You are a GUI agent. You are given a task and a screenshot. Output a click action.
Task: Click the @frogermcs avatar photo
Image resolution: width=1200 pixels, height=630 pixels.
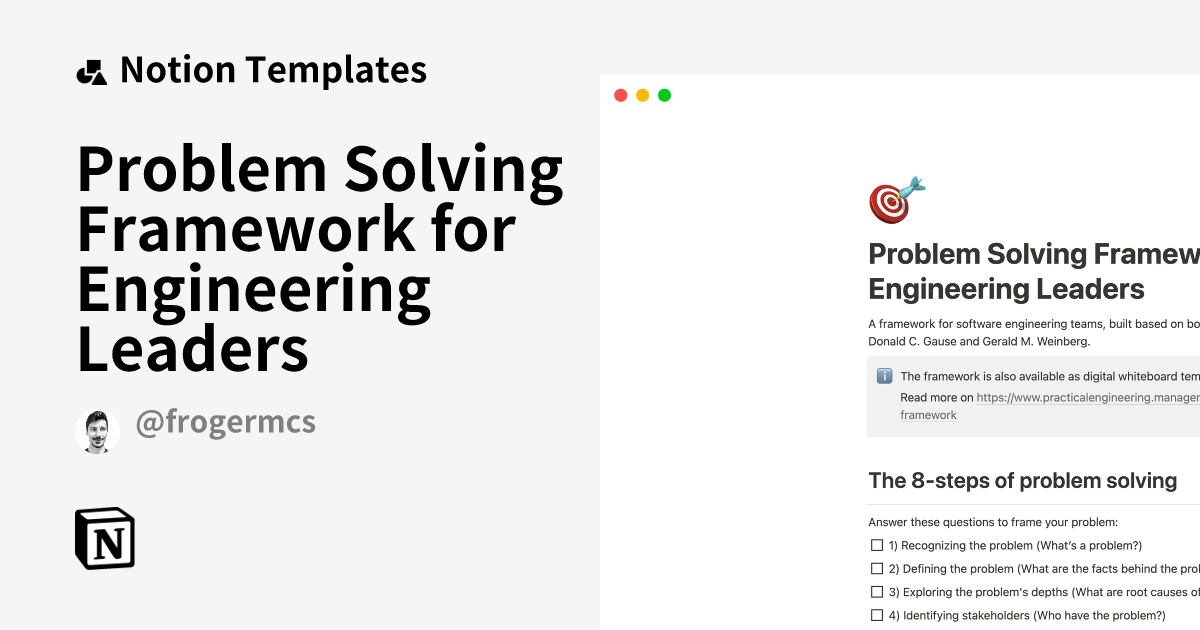pyautogui.click(x=98, y=430)
